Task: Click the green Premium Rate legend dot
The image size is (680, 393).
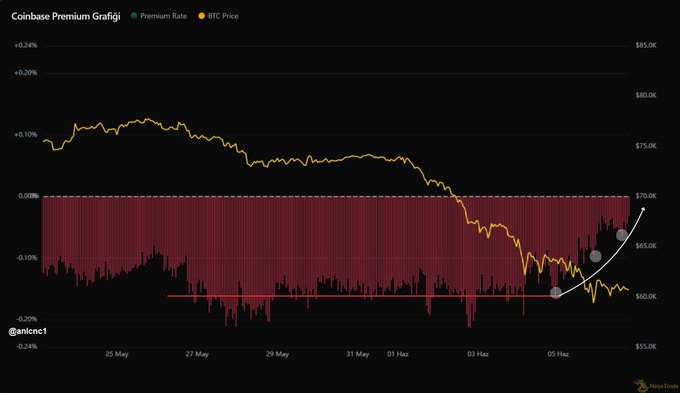Action: point(134,16)
